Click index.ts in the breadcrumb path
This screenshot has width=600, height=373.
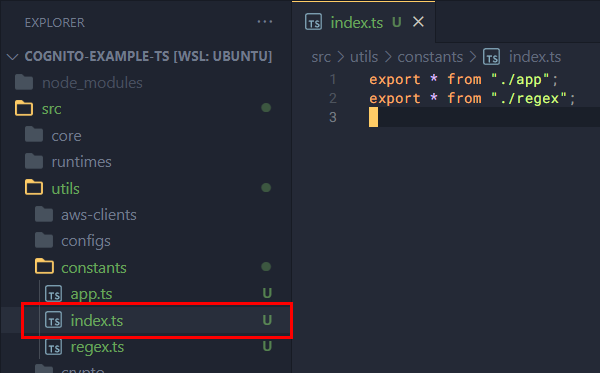click(x=535, y=57)
